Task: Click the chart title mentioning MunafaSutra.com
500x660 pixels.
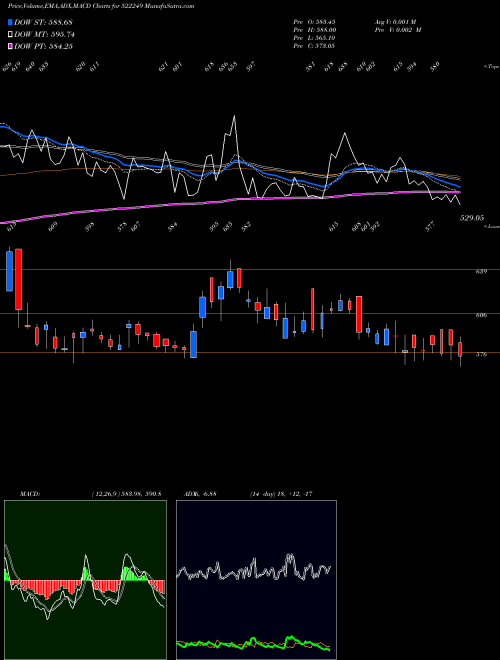Action: tap(101, 6)
